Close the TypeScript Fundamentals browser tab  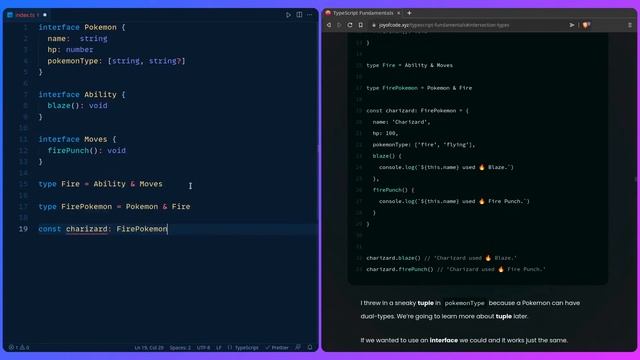tap(398, 13)
